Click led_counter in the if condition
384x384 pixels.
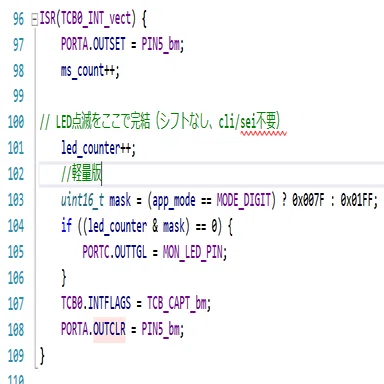[118, 226]
